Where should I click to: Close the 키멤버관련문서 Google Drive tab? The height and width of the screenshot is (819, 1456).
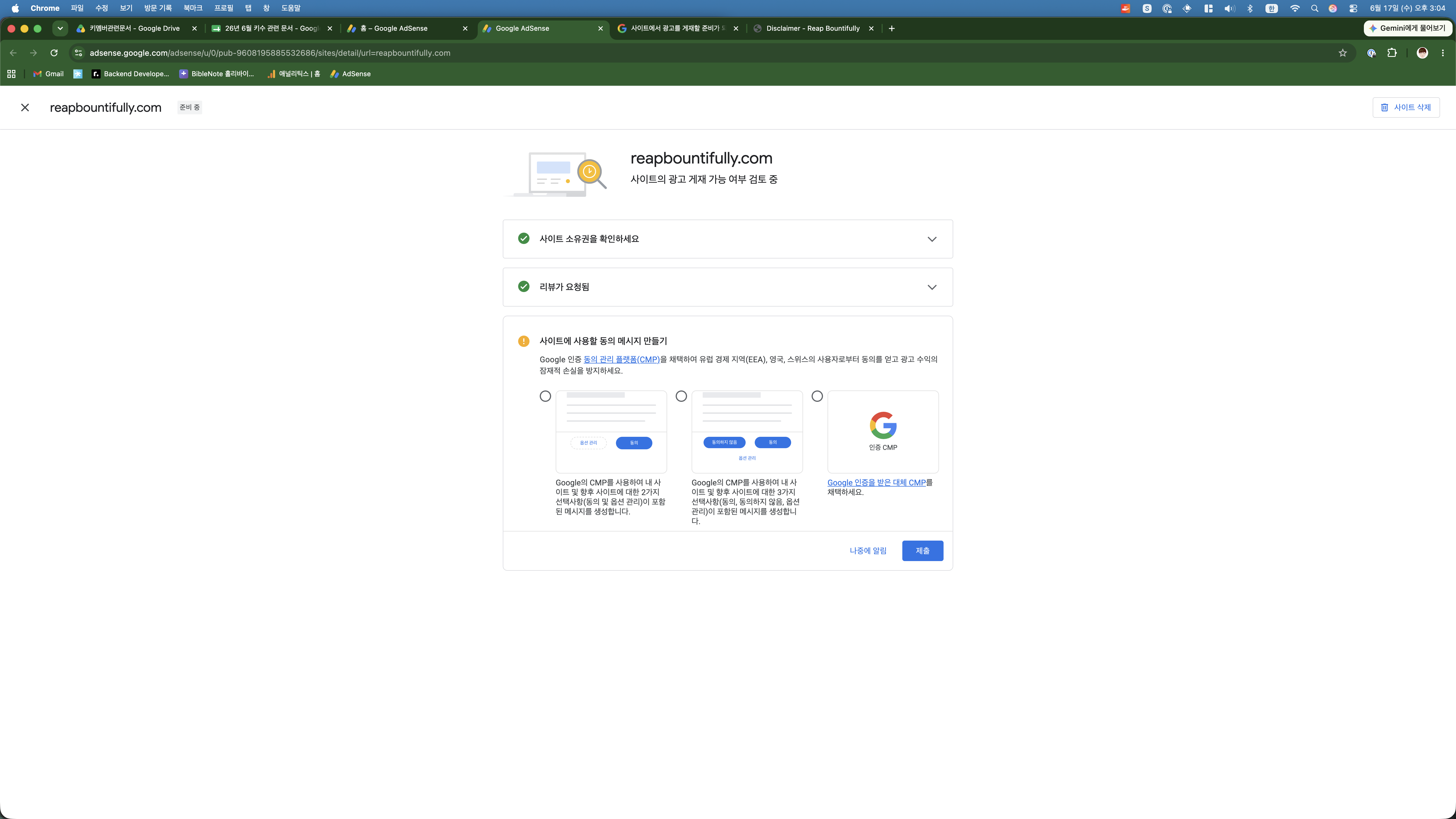coord(195,28)
